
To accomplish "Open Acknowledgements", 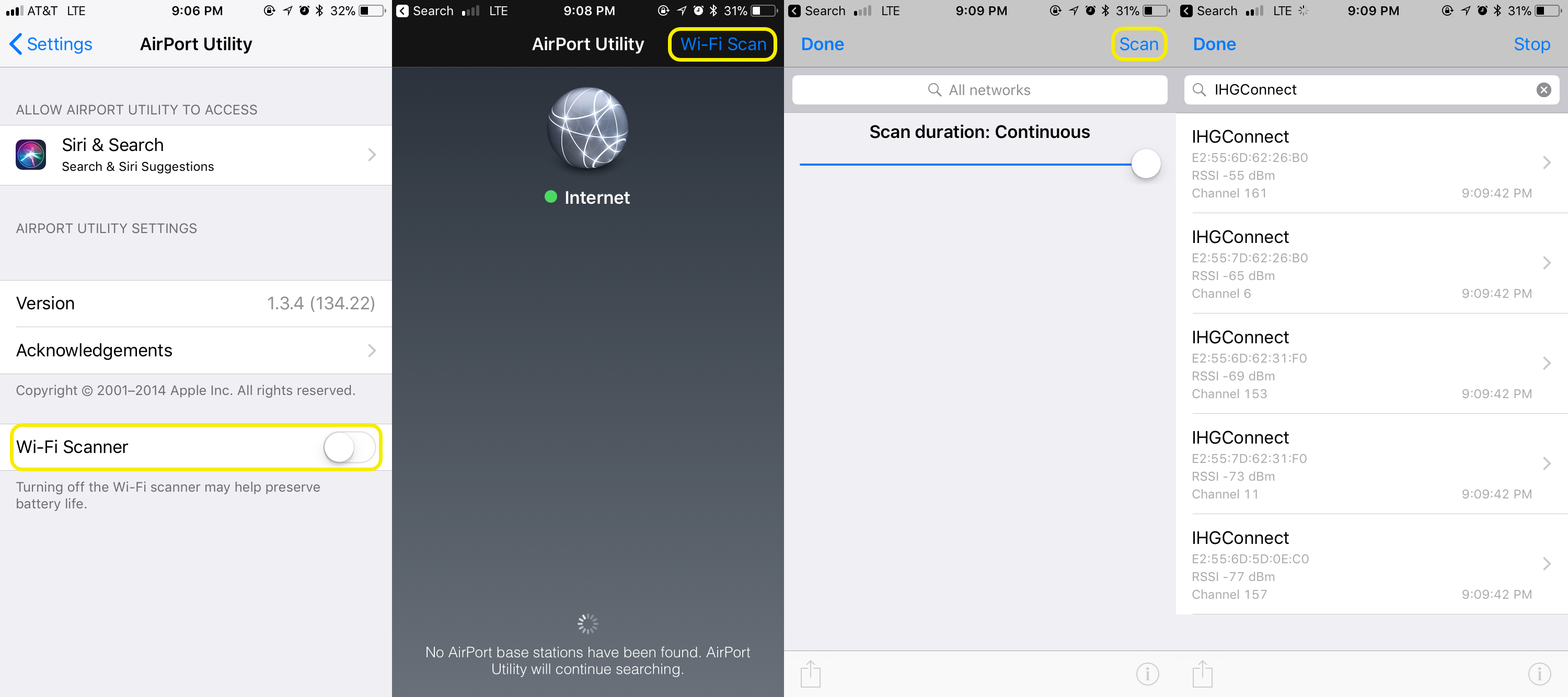I will tap(196, 350).
